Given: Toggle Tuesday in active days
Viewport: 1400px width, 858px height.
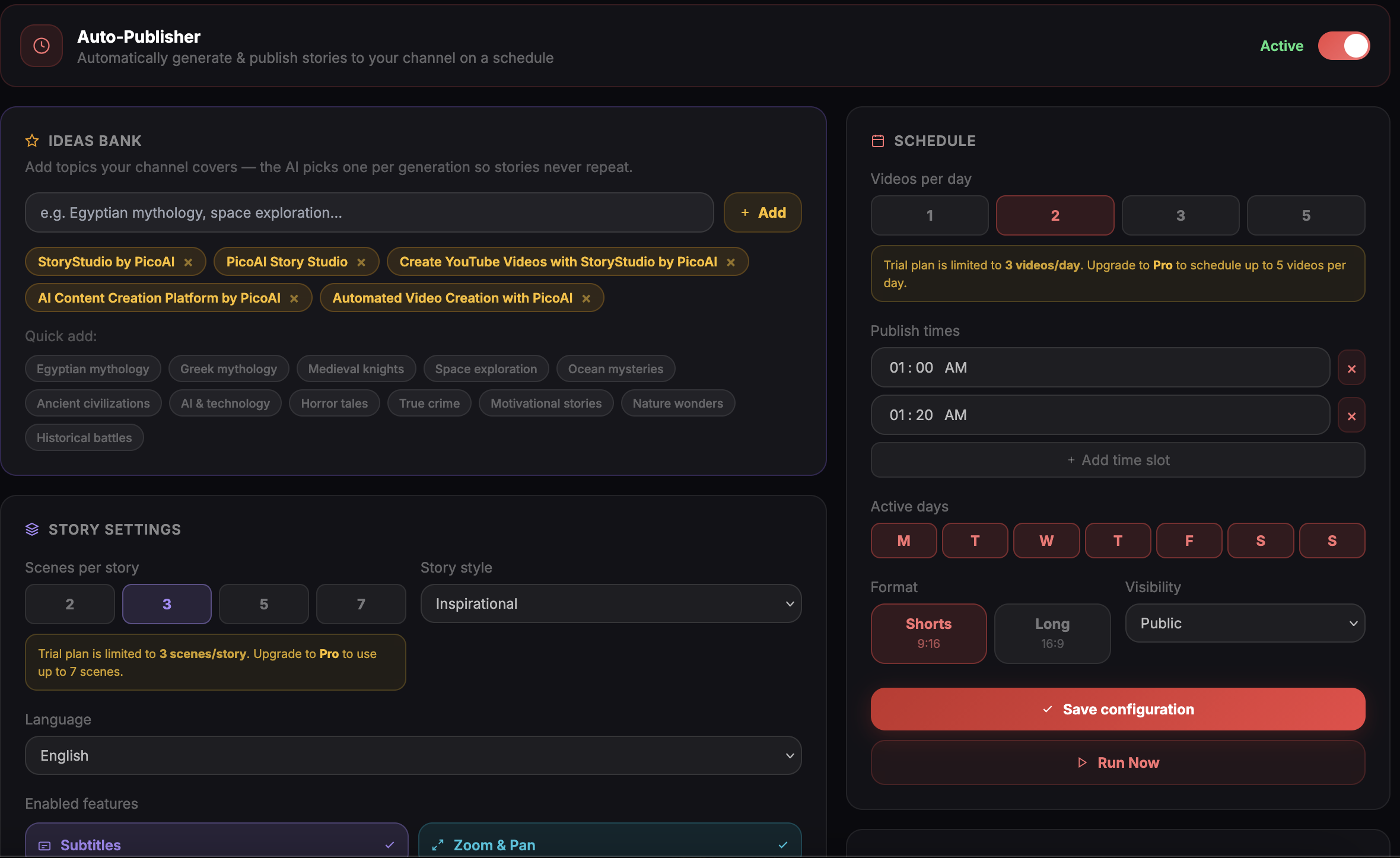Looking at the screenshot, I should point(975,541).
